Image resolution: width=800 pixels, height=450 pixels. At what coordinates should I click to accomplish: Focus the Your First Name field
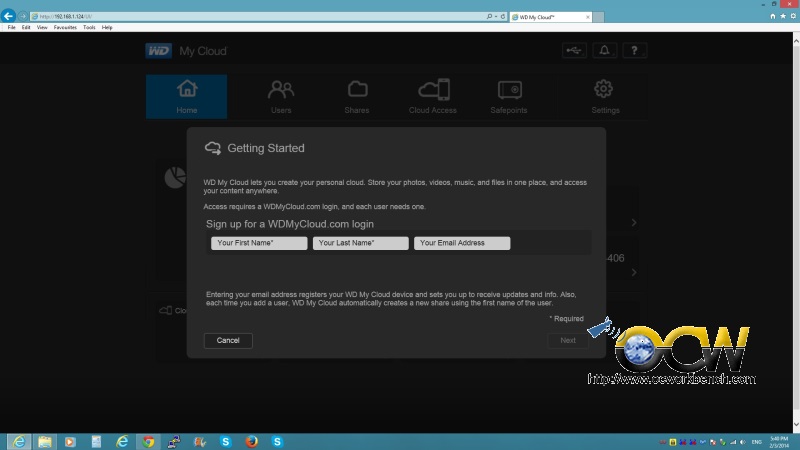(259, 243)
